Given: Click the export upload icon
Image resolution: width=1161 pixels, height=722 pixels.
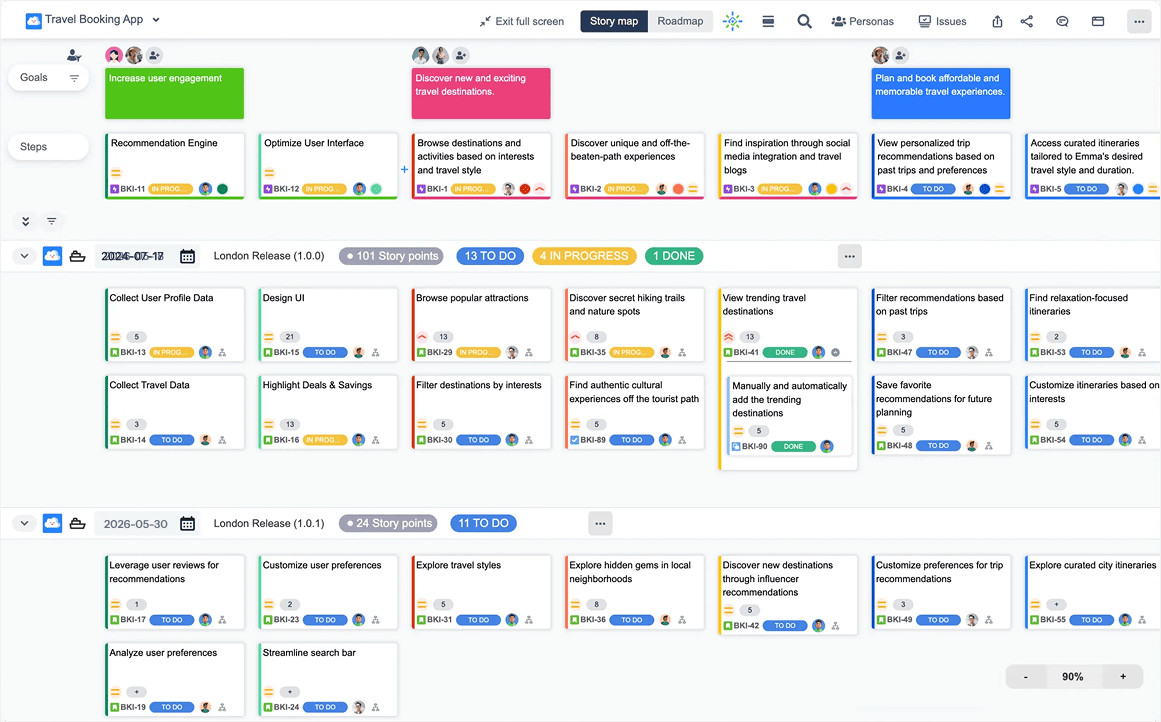Looking at the screenshot, I should tap(997, 21).
